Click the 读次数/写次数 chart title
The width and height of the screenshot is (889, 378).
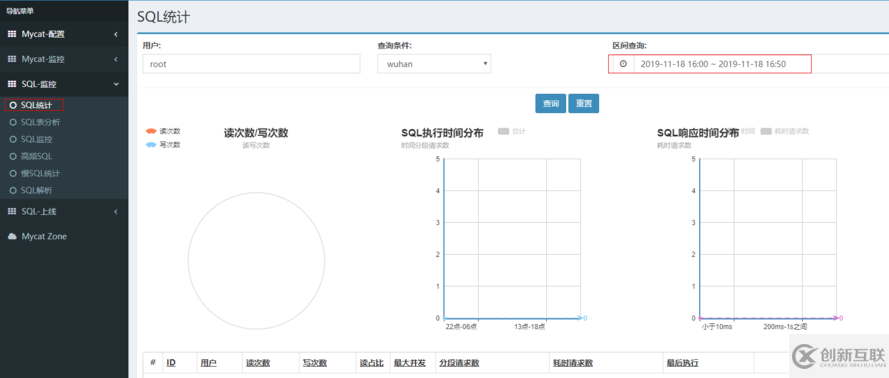pyautogui.click(x=256, y=133)
